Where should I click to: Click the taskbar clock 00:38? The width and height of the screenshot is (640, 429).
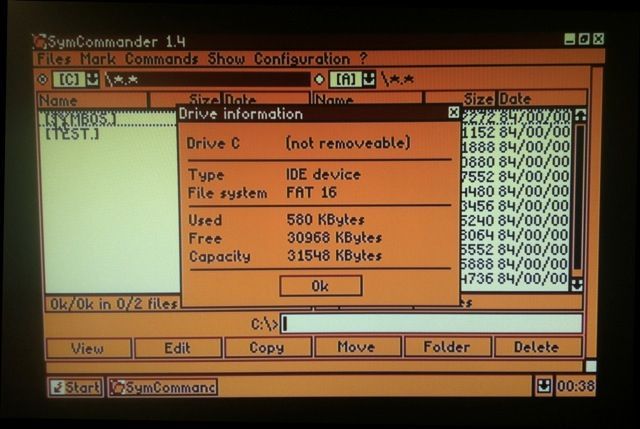click(x=576, y=385)
